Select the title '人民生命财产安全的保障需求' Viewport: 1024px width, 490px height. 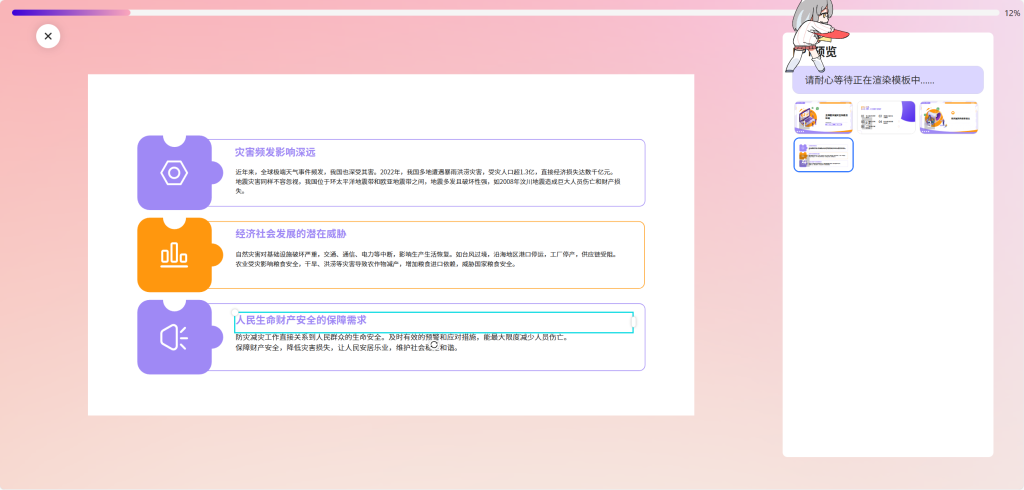pos(301,320)
